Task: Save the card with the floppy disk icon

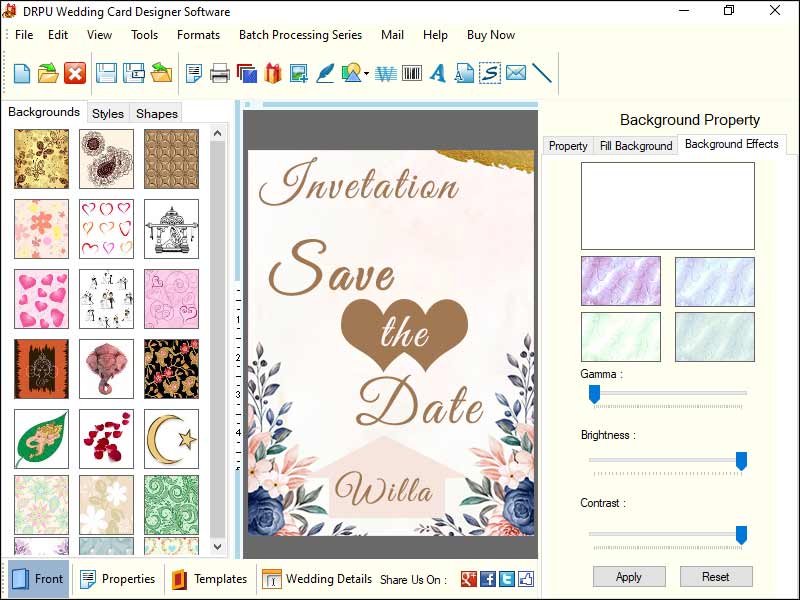Action: pyautogui.click(x=106, y=73)
